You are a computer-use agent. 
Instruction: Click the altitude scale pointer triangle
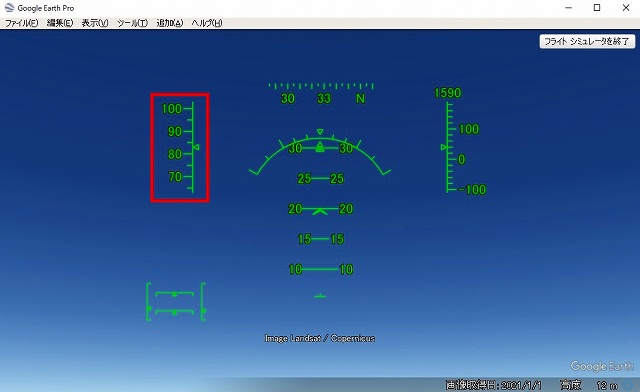[x=444, y=147]
